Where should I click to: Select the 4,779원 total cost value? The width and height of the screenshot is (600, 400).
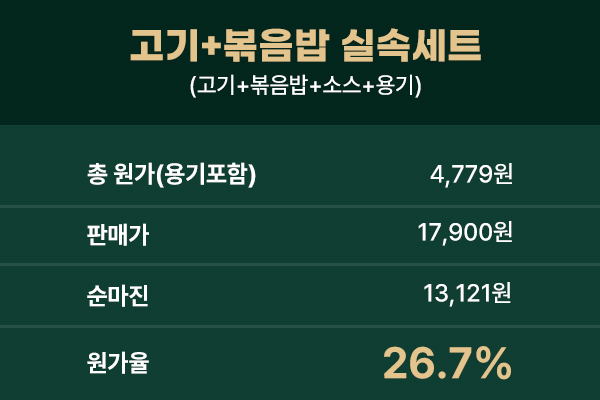click(x=471, y=174)
